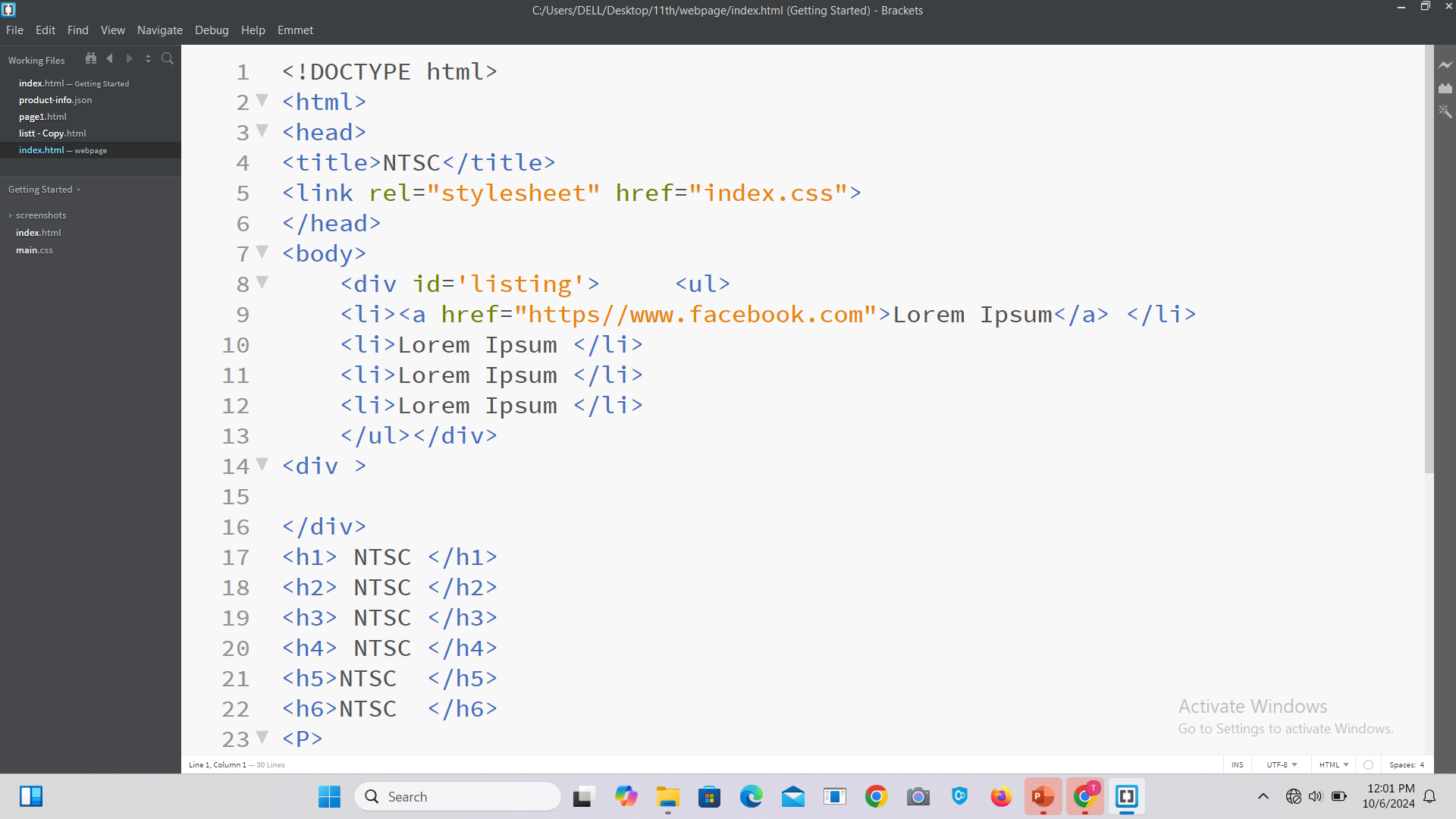Screen dimensions: 1456x819
Task: Launch Live Preview lightning bolt icon
Action: tap(1445, 65)
